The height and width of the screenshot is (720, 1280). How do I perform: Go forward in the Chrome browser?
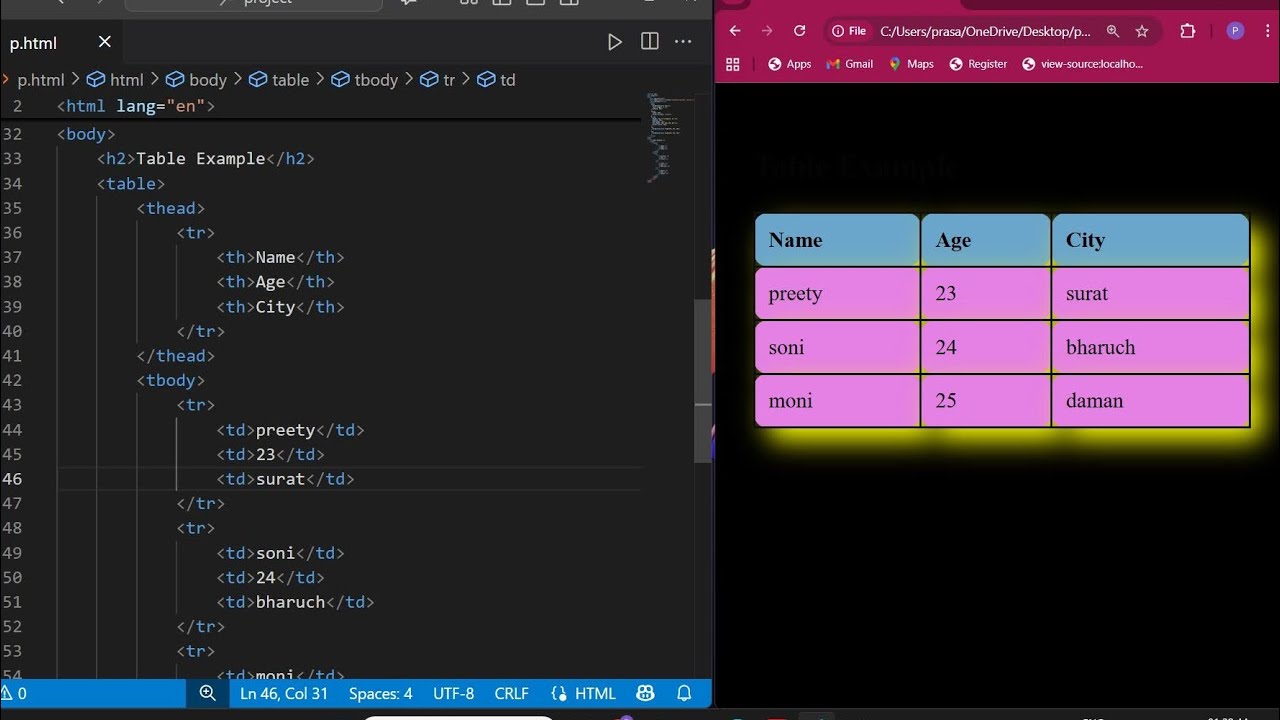pyautogui.click(x=767, y=31)
